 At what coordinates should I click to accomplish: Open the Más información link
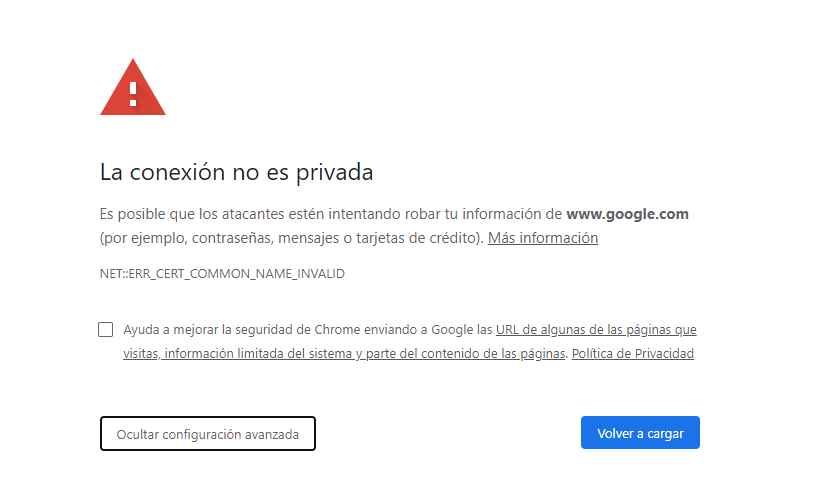click(x=543, y=238)
